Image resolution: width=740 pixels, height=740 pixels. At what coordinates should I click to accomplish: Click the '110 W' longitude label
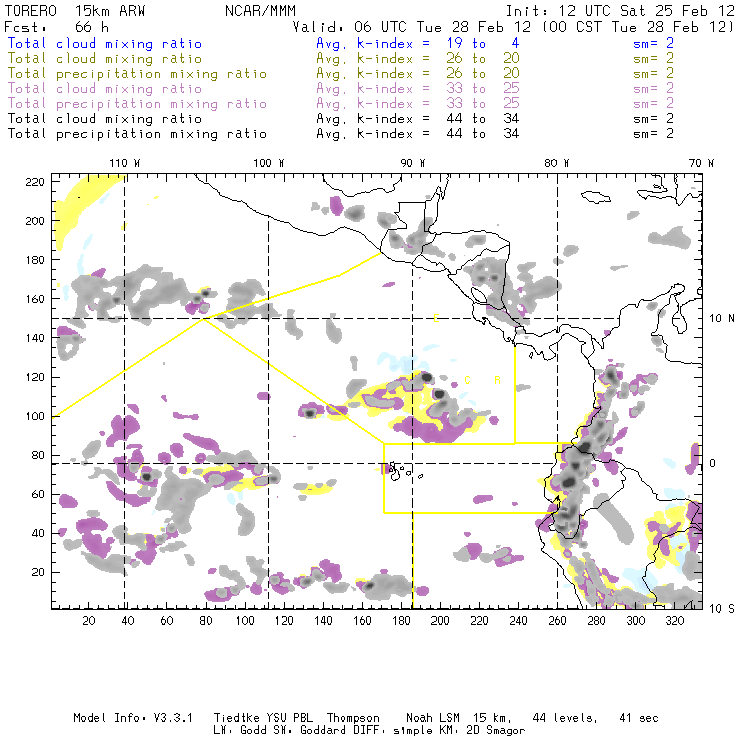click(x=125, y=163)
